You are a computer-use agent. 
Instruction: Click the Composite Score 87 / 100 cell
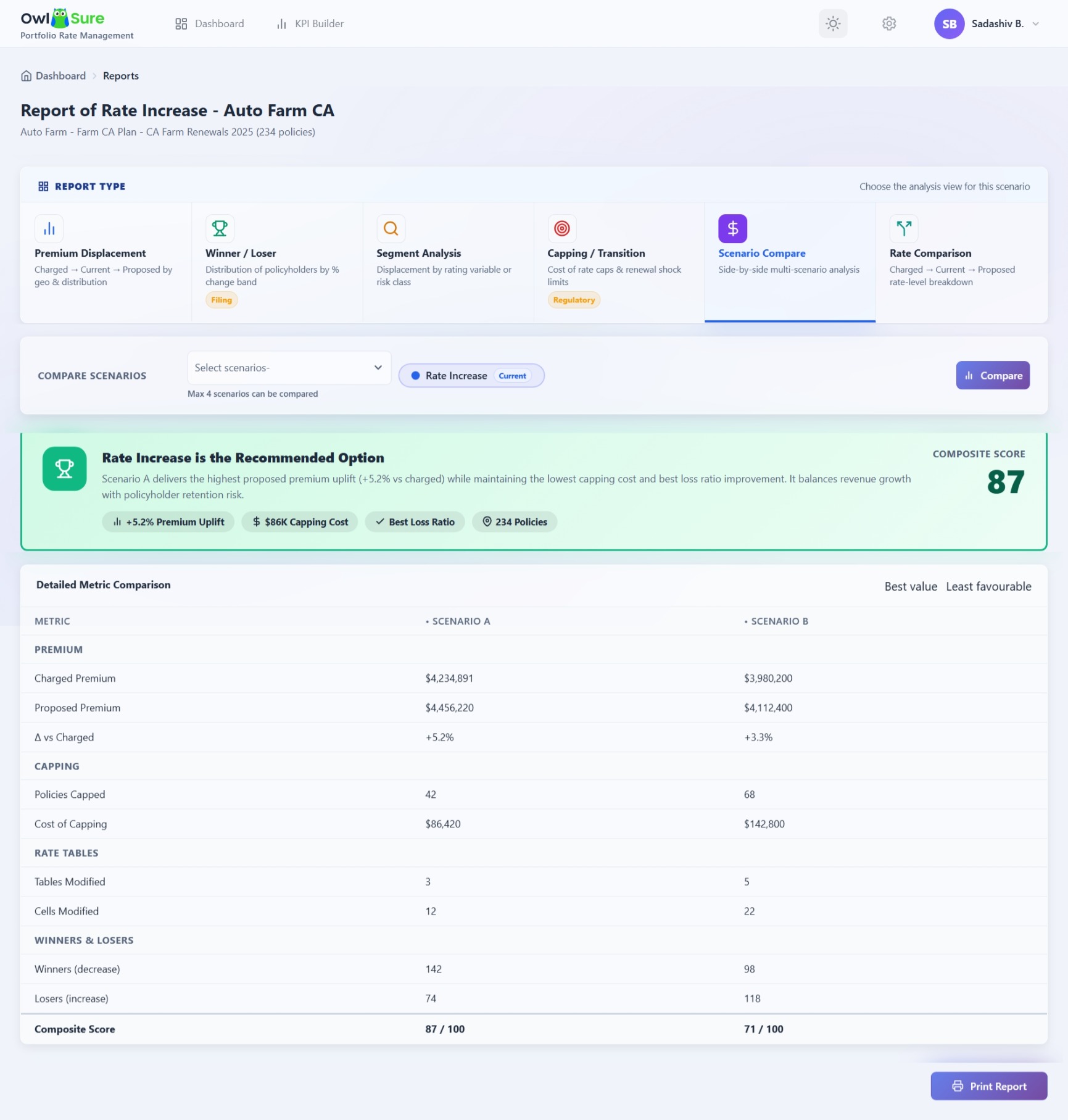(x=445, y=1029)
